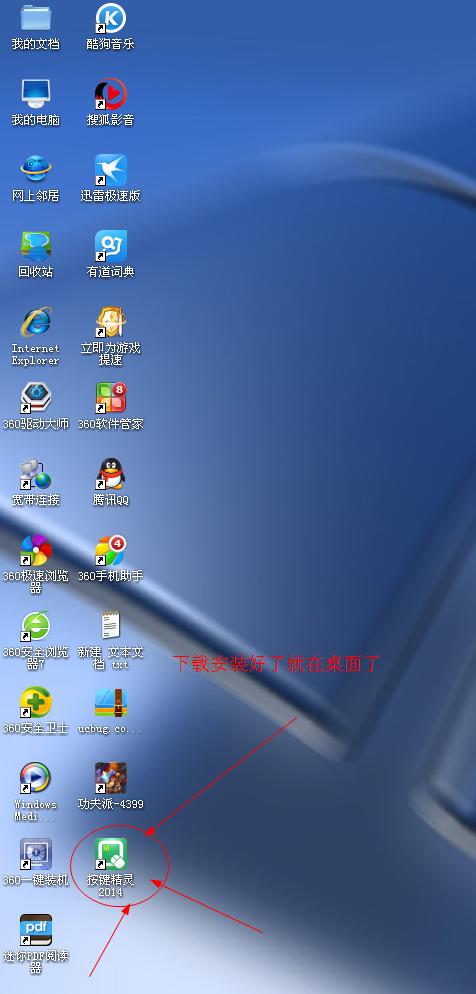Image resolution: width=476 pixels, height=994 pixels.
Task: Select the 回收站 recycle bin
Action: [35, 246]
